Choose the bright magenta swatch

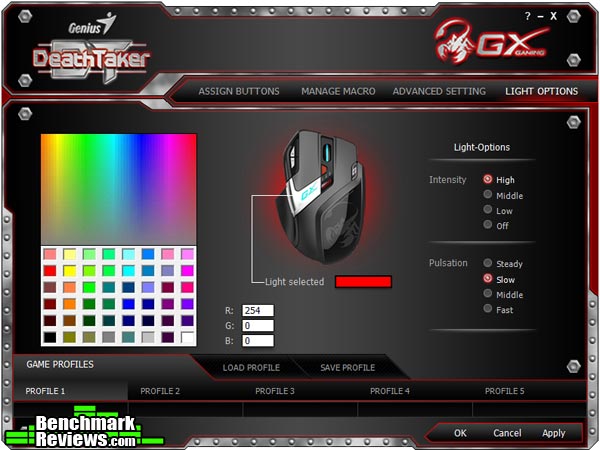tap(188, 271)
